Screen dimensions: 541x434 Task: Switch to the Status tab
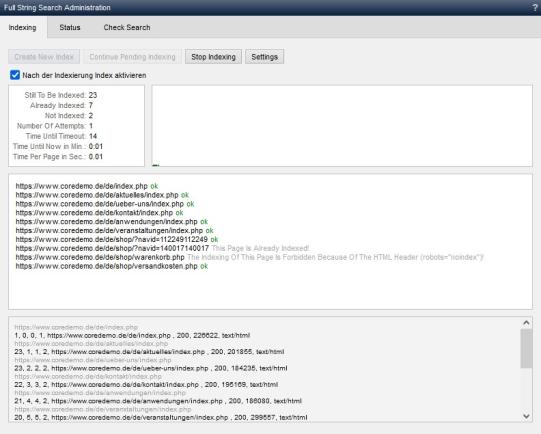[70, 28]
